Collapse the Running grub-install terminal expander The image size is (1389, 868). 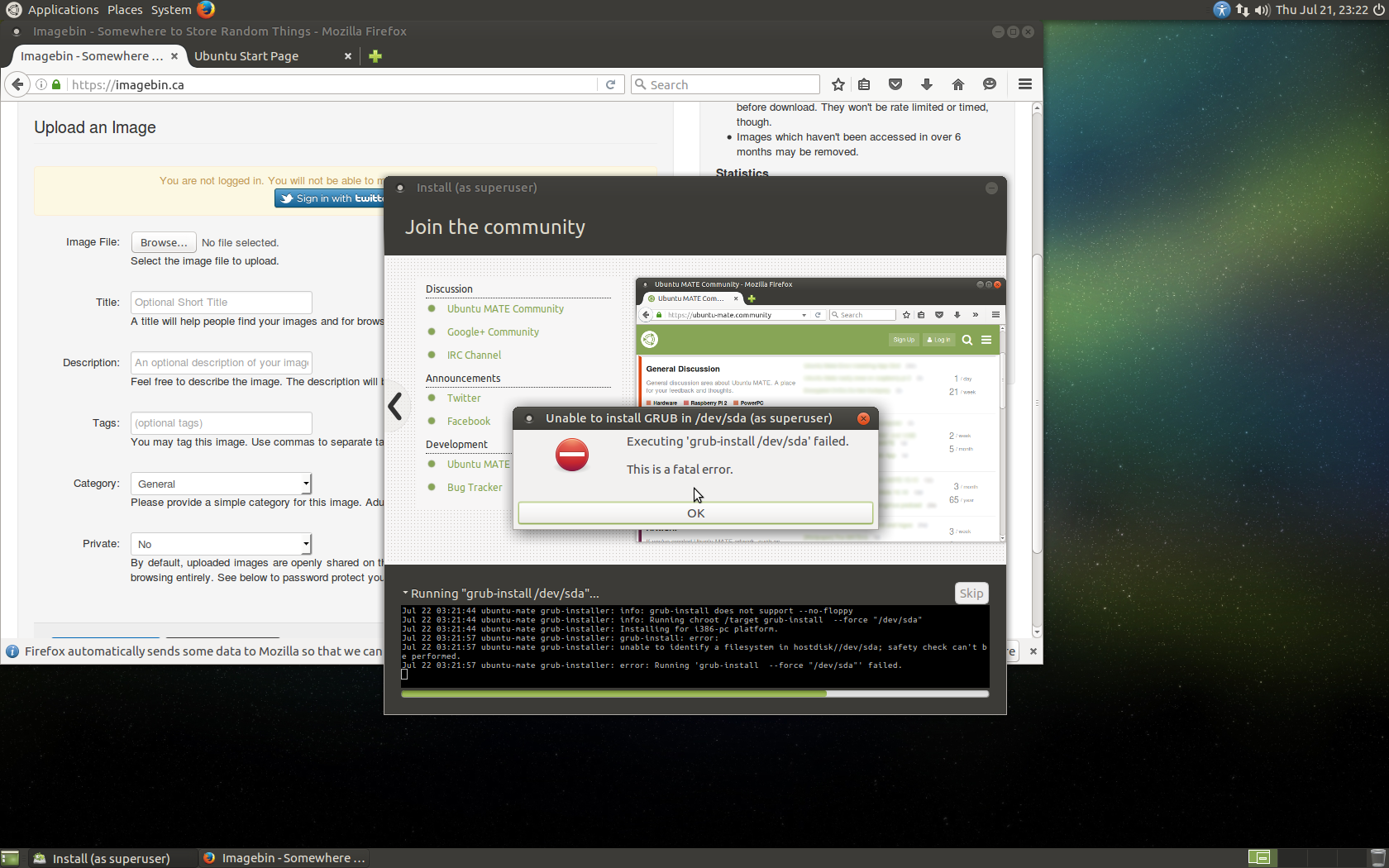[x=406, y=594]
